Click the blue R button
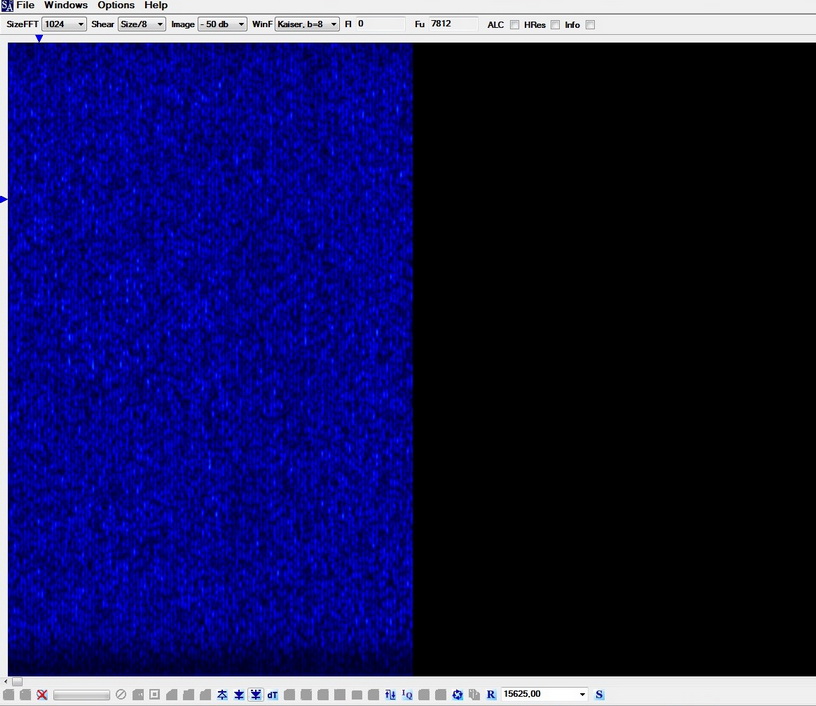The width and height of the screenshot is (816, 706). 491,695
